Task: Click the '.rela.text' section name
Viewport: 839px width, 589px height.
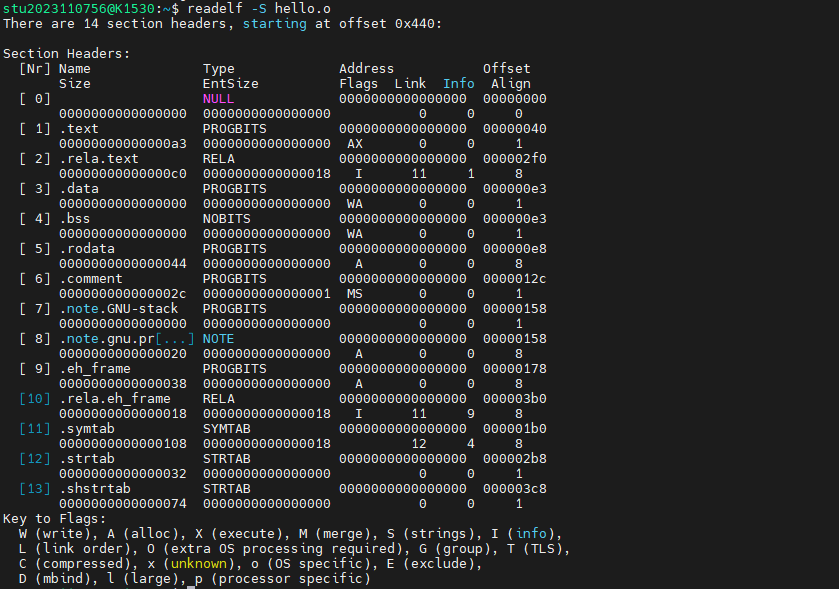Action: pos(98,158)
